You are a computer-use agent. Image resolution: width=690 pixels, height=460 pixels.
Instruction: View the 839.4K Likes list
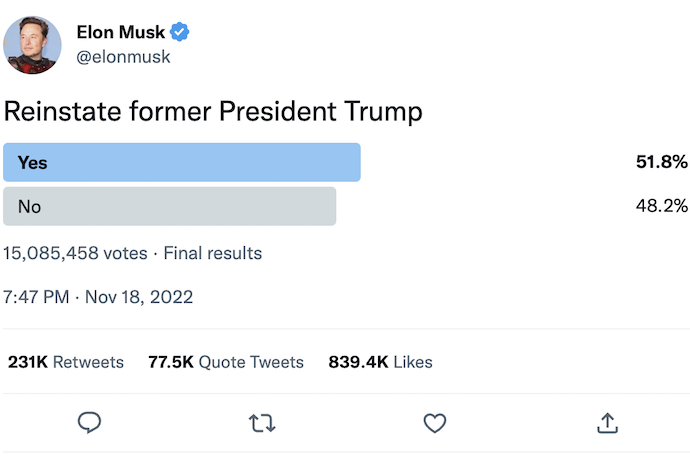click(380, 362)
